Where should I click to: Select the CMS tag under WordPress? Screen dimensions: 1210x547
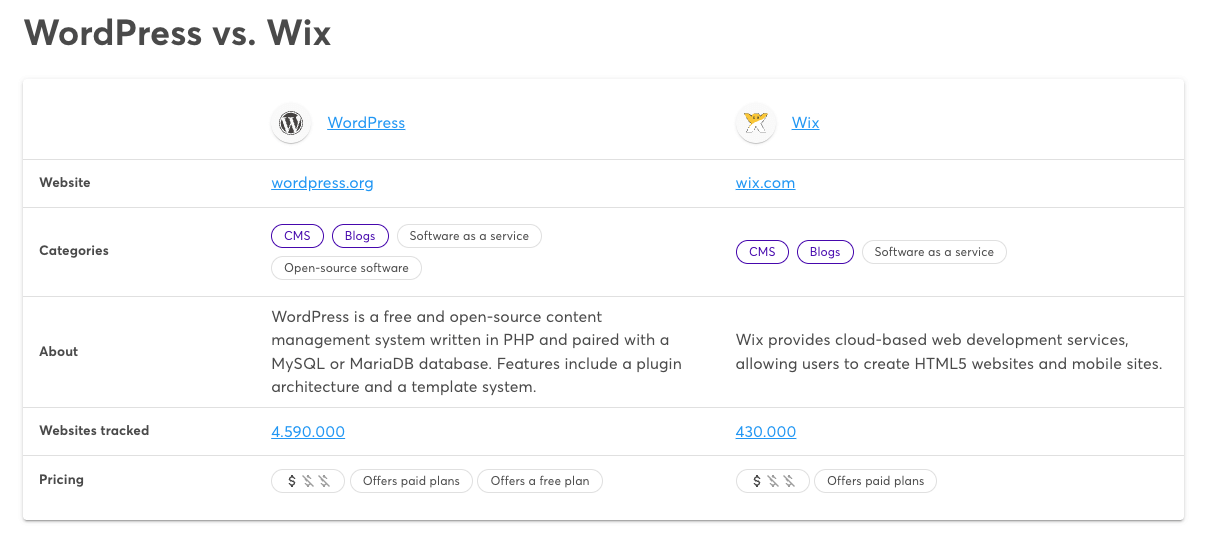(x=298, y=236)
